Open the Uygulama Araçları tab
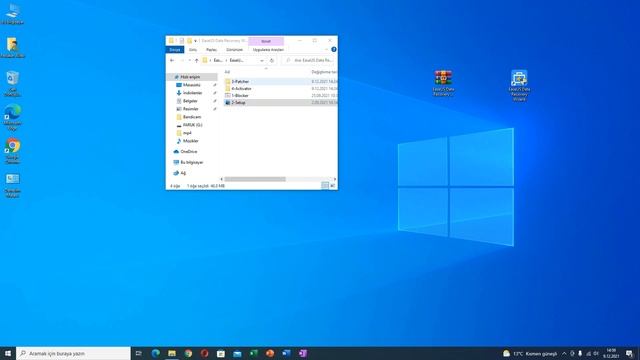640x360 pixels. [268, 49]
